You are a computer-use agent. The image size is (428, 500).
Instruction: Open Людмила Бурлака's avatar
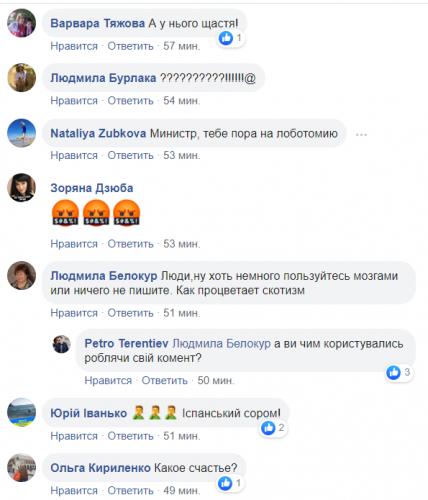tap(22, 78)
